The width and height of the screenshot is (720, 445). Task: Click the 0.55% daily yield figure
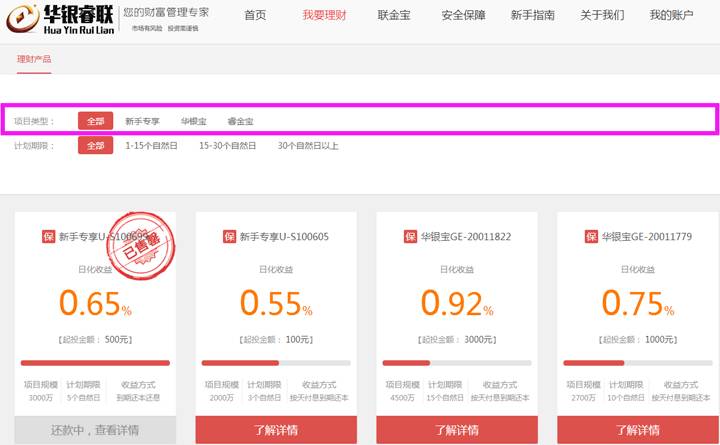(276, 303)
